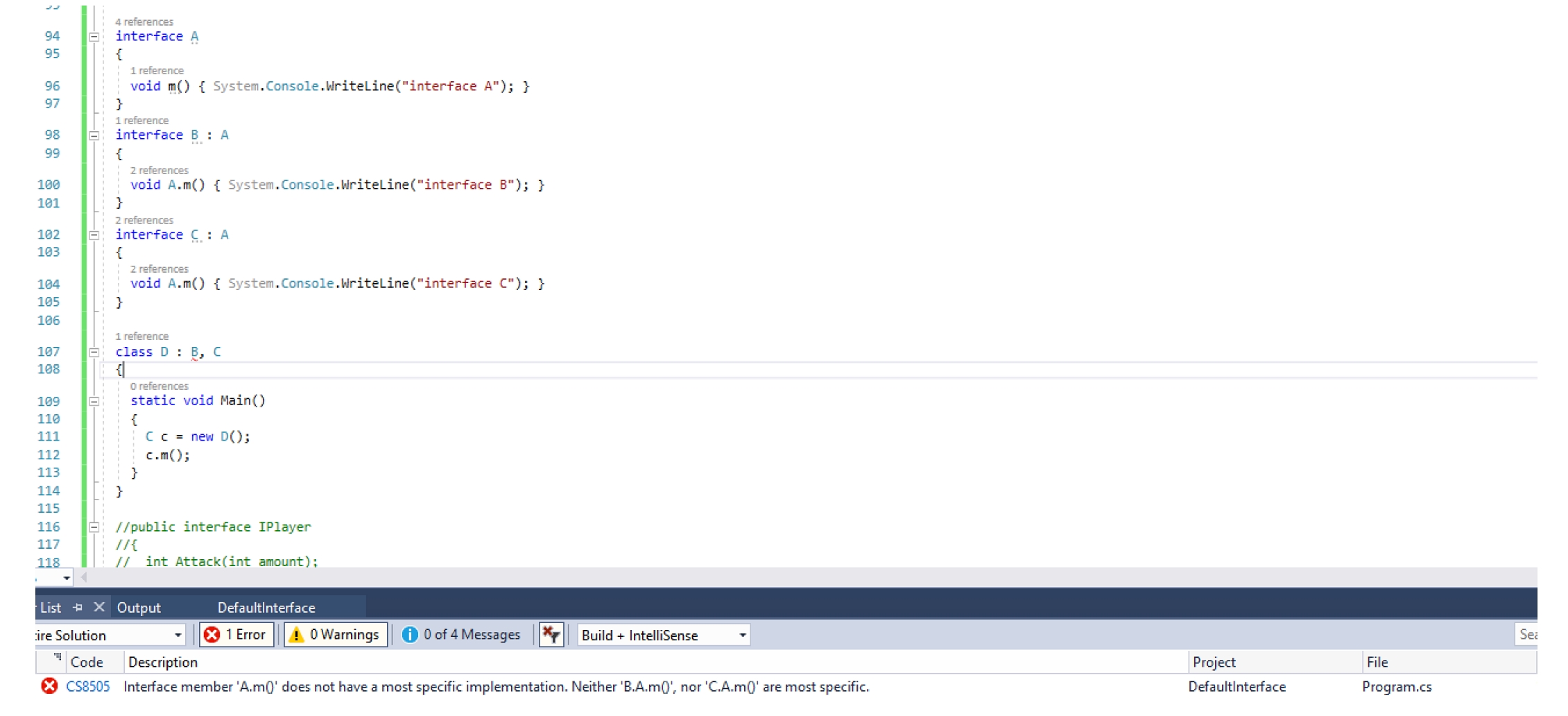Collapse the Main method region

point(94,400)
